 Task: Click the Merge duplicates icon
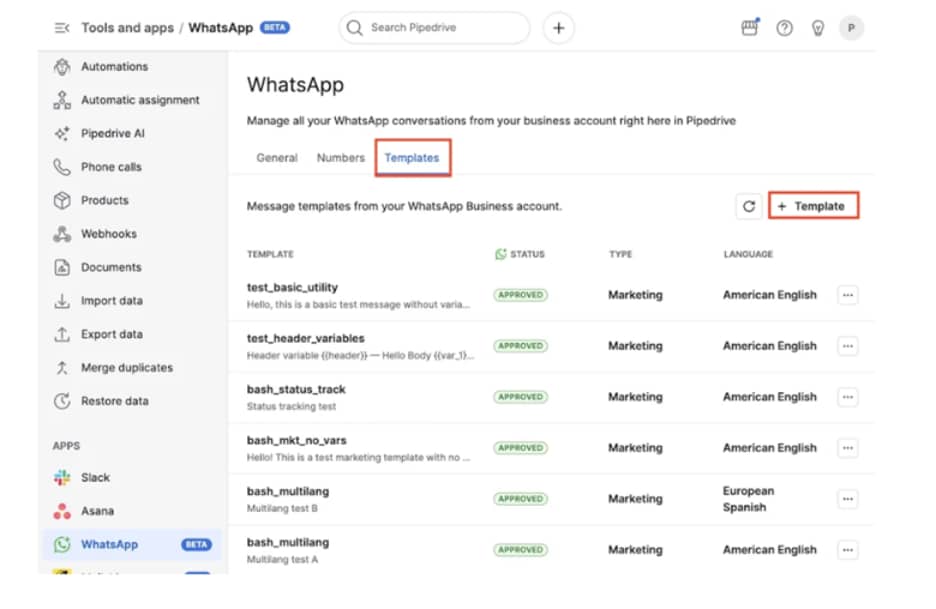click(x=62, y=368)
